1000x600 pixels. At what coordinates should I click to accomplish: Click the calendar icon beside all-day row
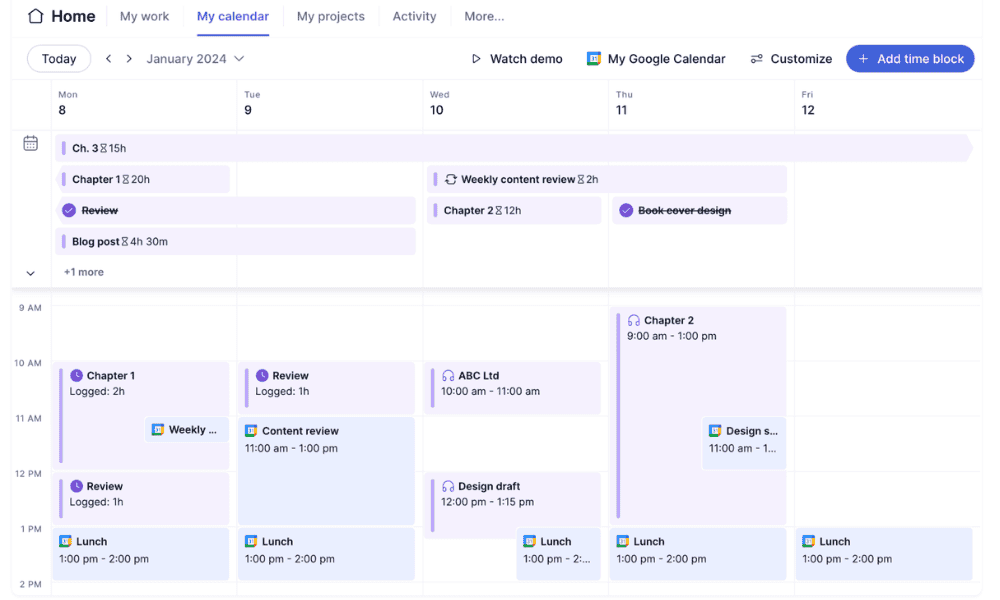coord(31,143)
